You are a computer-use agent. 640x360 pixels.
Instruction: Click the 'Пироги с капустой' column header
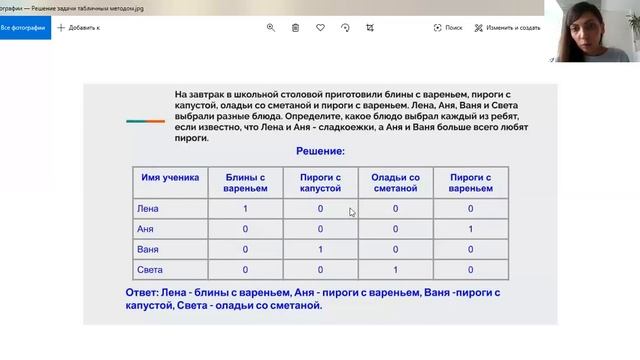320,183
